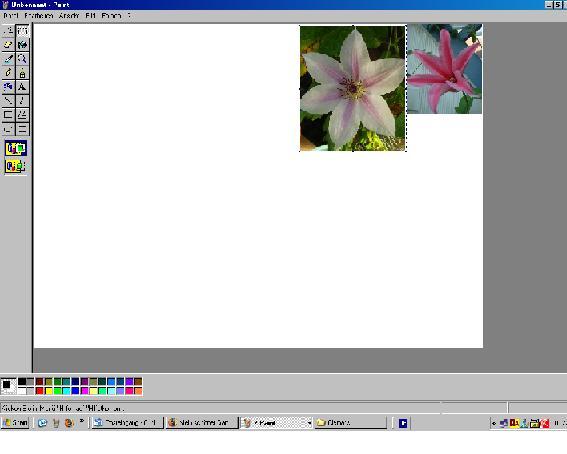Choose the opaque selection option

tap(16, 148)
